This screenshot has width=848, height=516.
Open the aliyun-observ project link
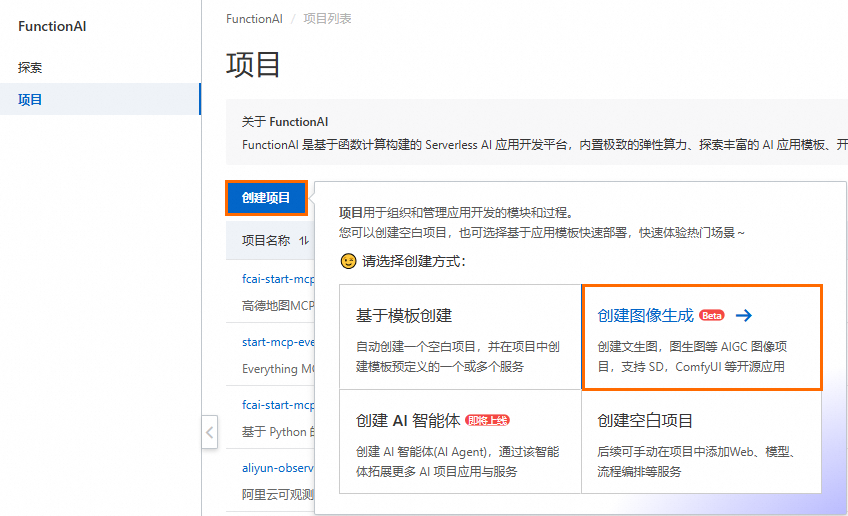(278, 468)
